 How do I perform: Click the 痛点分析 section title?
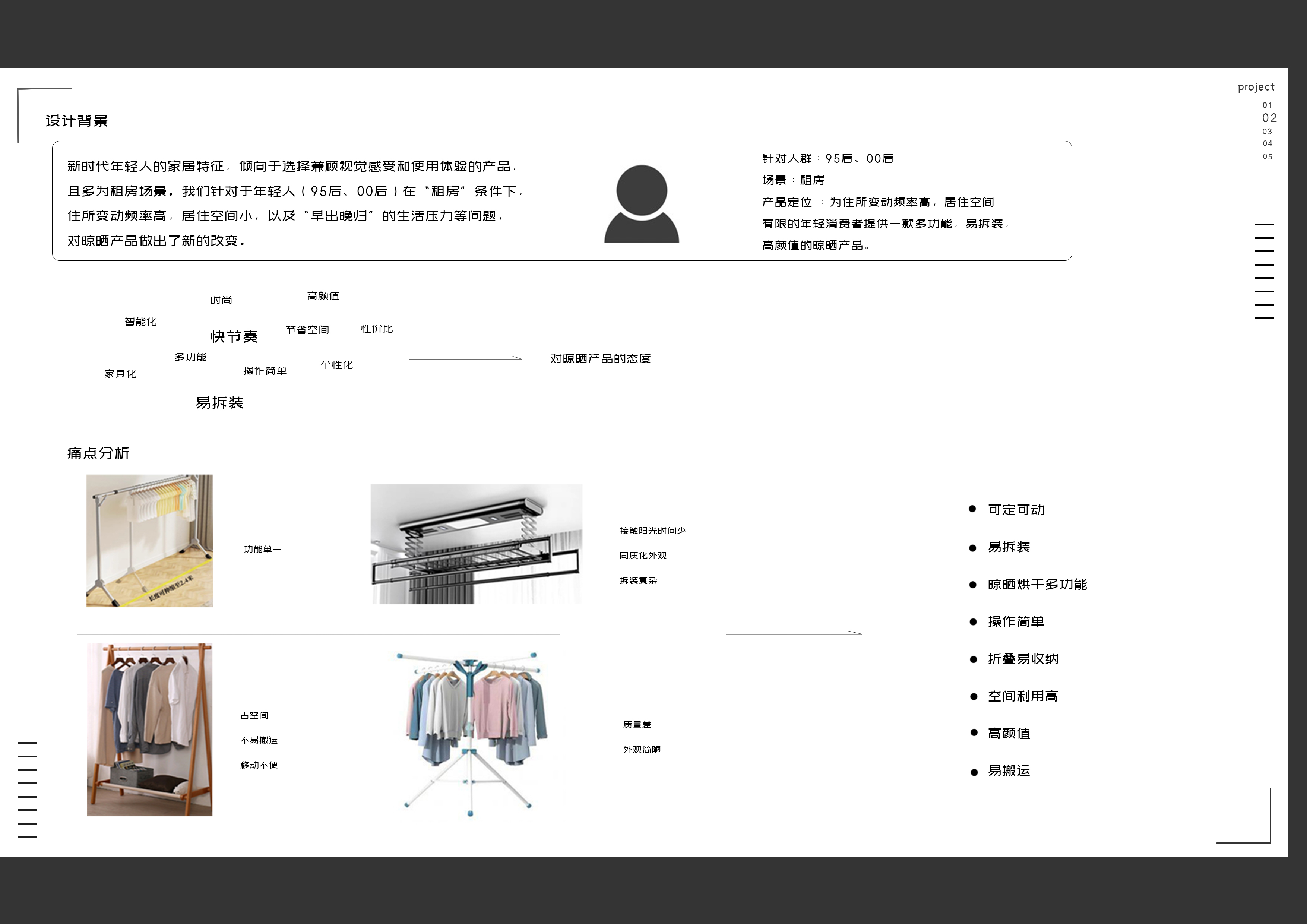pos(98,454)
